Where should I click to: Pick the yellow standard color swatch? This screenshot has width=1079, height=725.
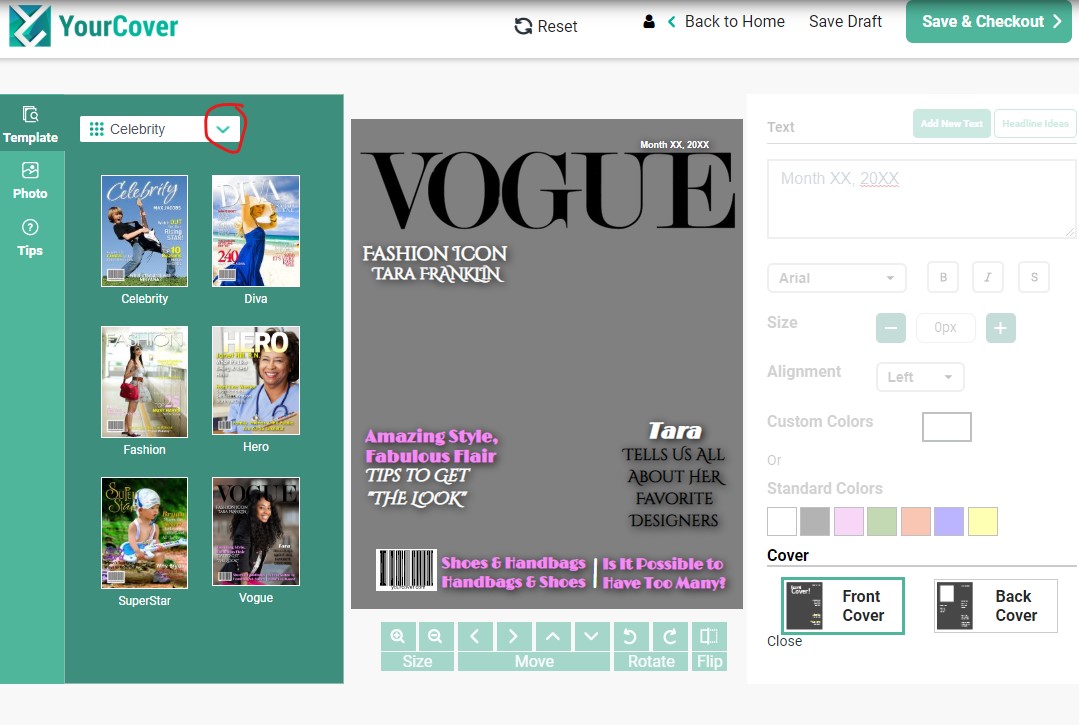983,521
